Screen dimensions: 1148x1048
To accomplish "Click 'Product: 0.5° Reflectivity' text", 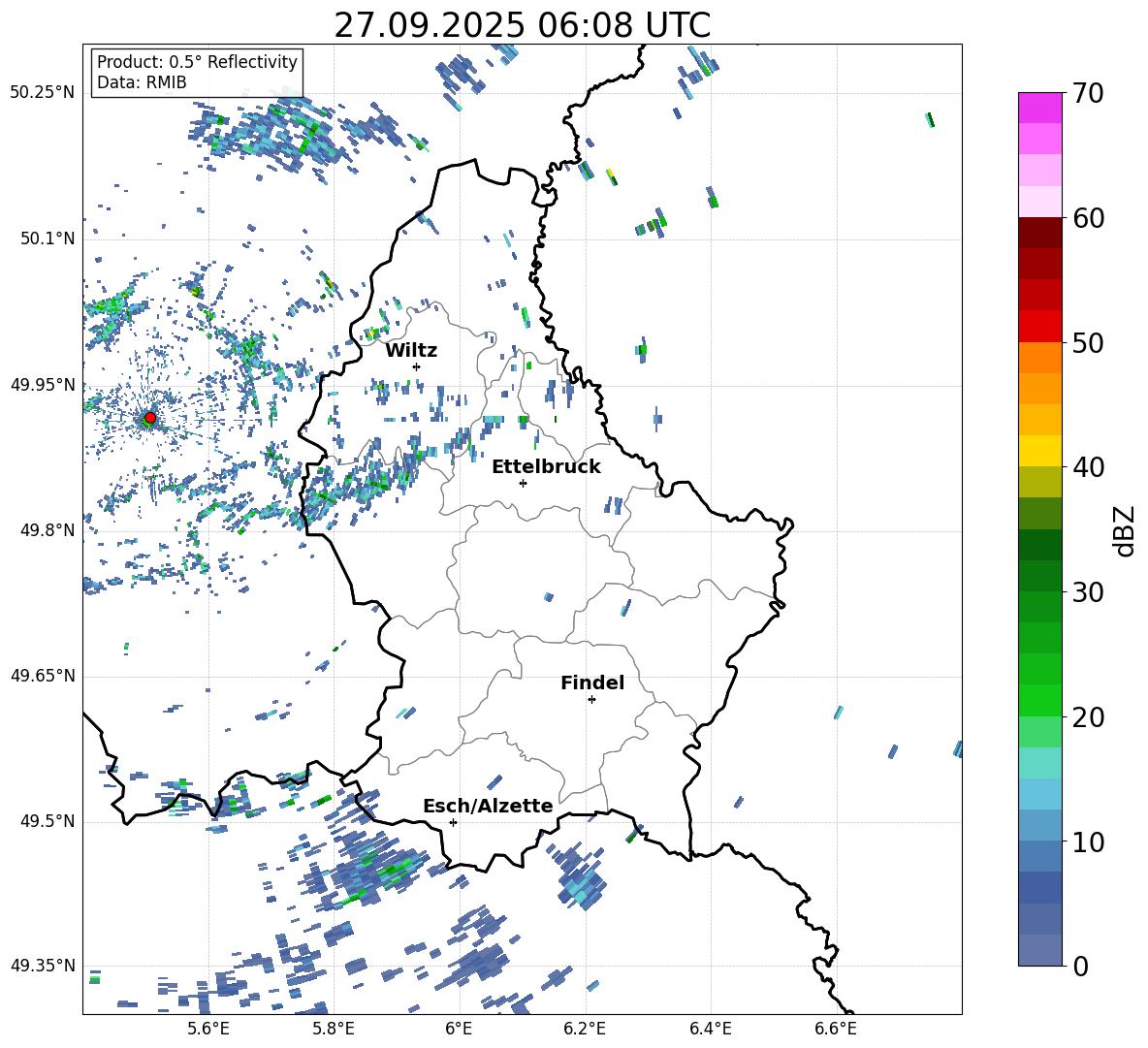I will [x=197, y=61].
